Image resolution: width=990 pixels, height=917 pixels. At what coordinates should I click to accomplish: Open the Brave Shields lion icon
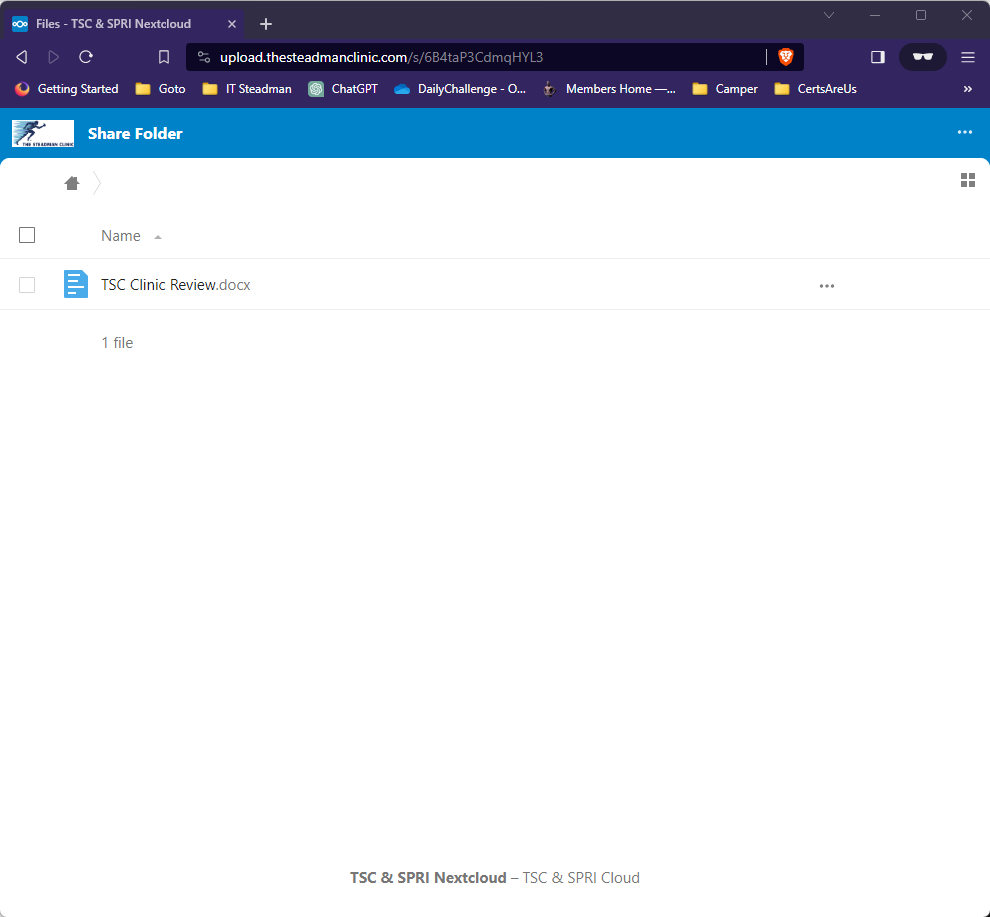(x=785, y=57)
